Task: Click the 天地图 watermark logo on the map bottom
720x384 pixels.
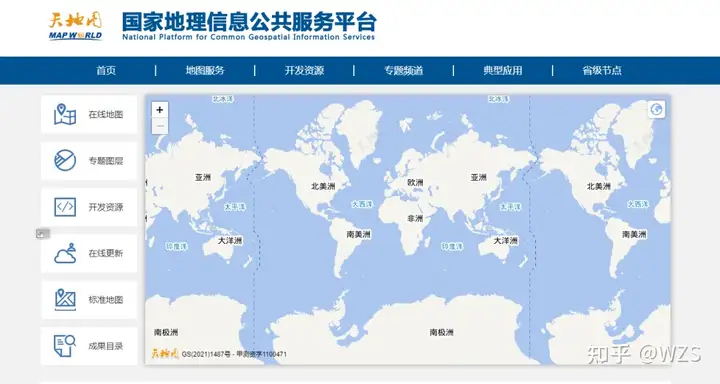Action: (x=165, y=353)
